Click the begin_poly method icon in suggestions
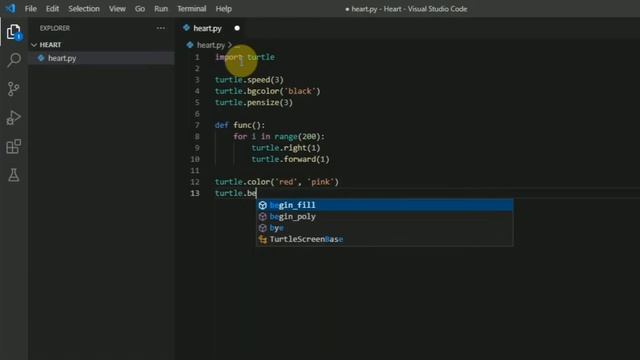 262,217
